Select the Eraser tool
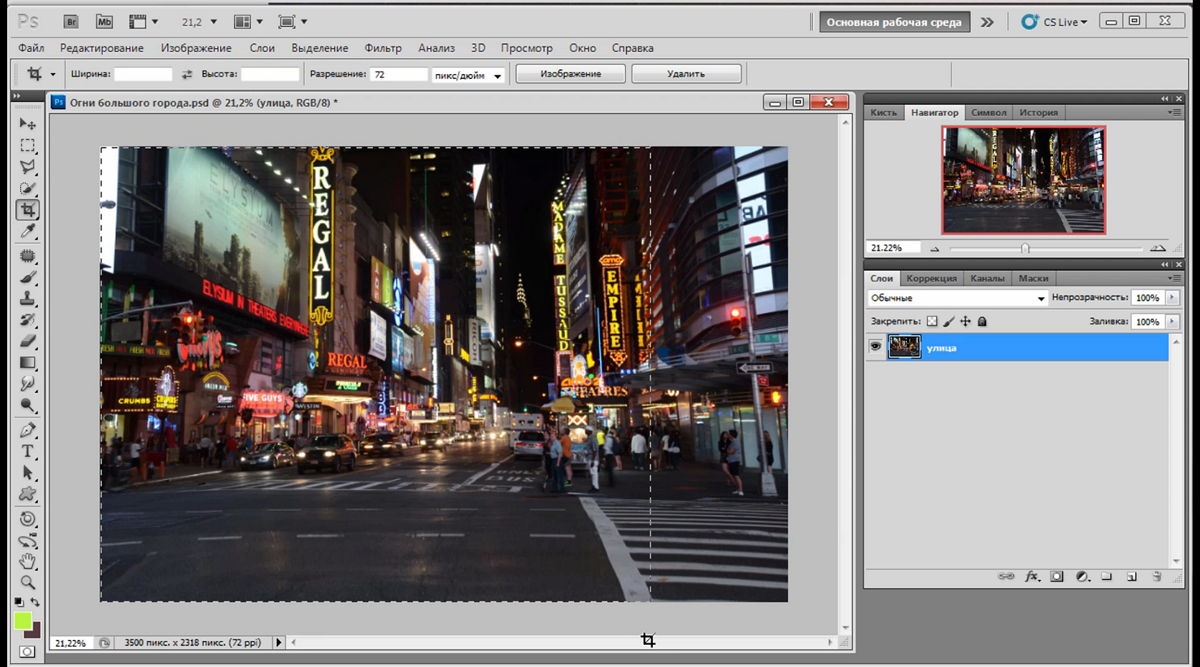This screenshot has width=1200, height=667. (28, 340)
